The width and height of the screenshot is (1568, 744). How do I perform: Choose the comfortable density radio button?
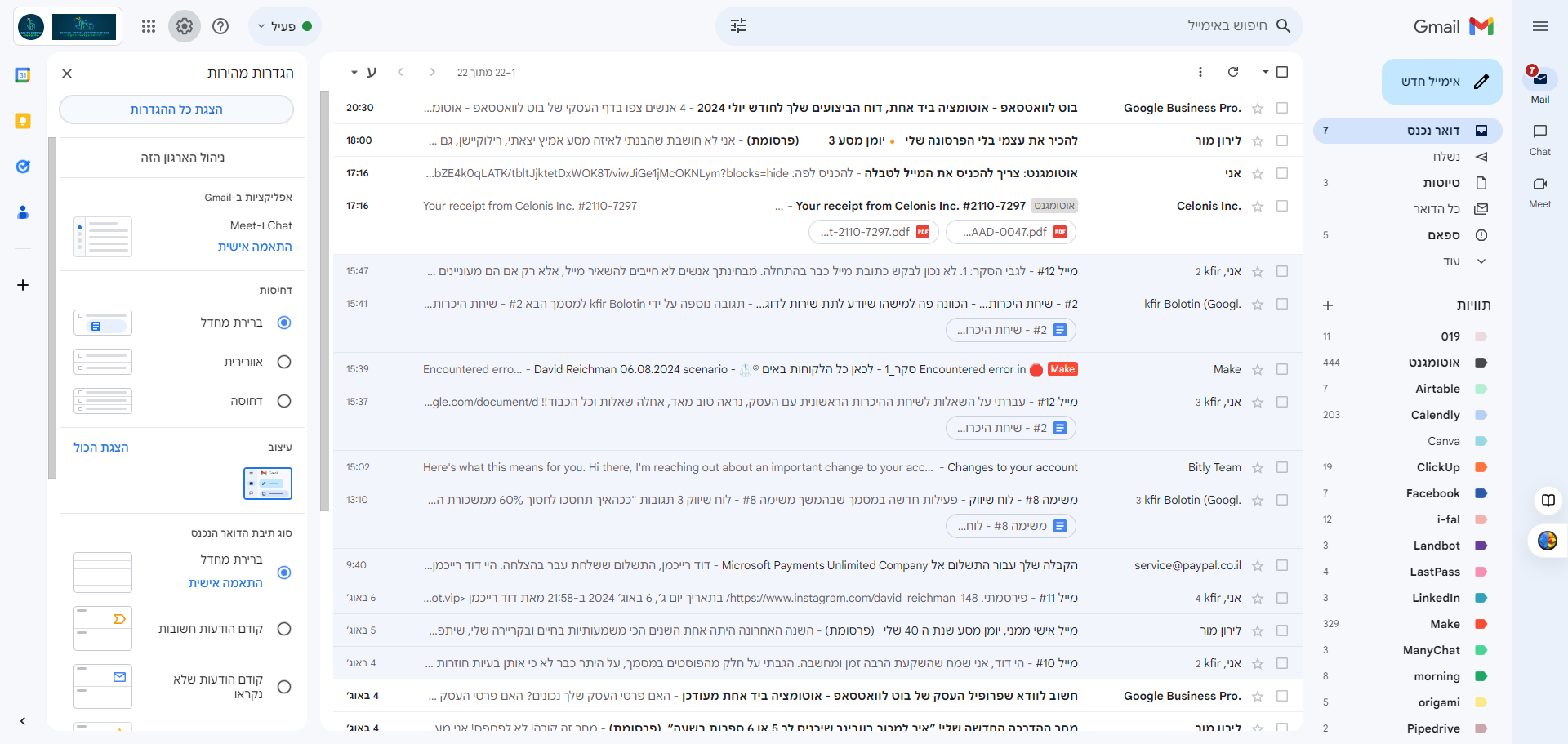284,362
